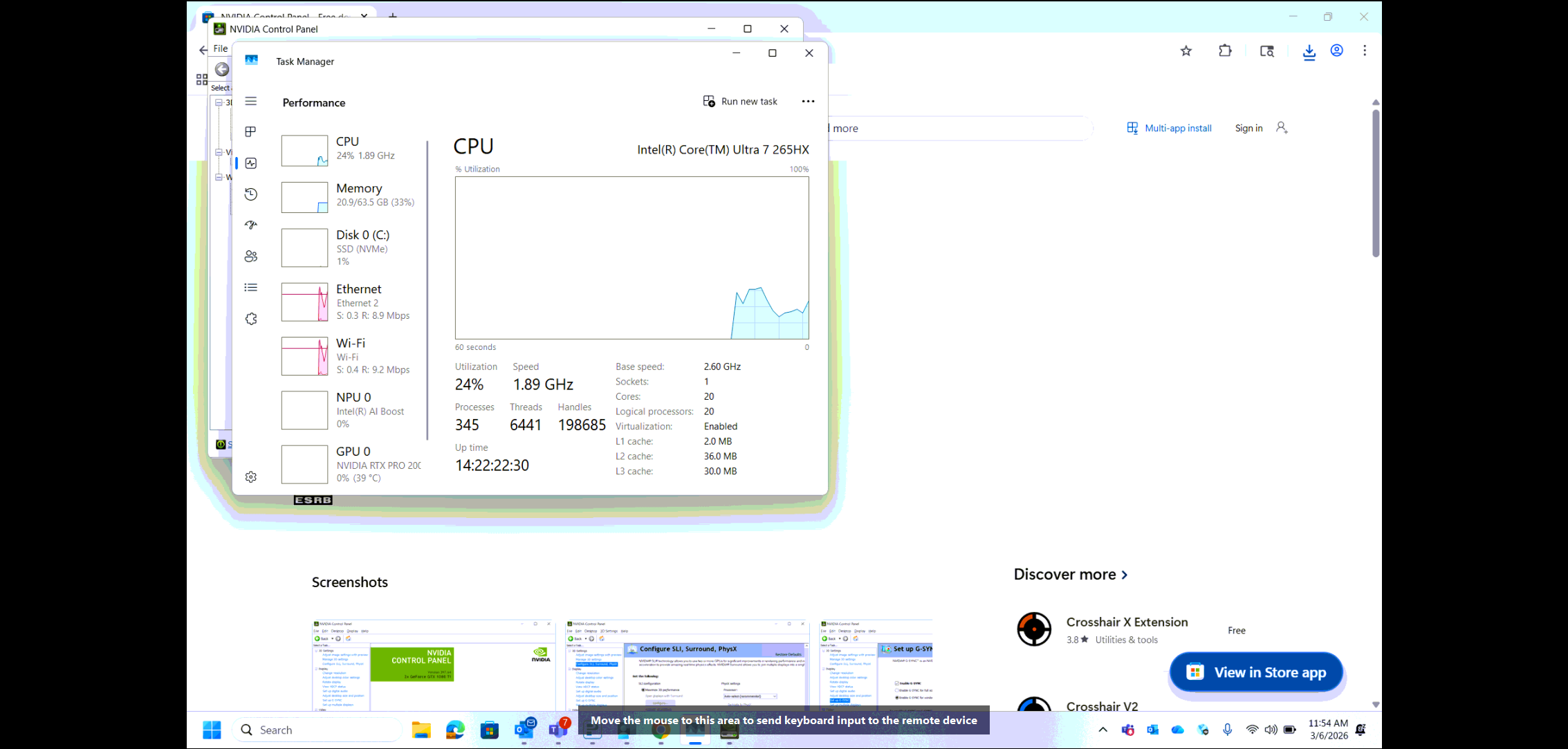Click View in Store app button
The width and height of the screenshot is (1568, 749).
pyautogui.click(x=1256, y=672)
